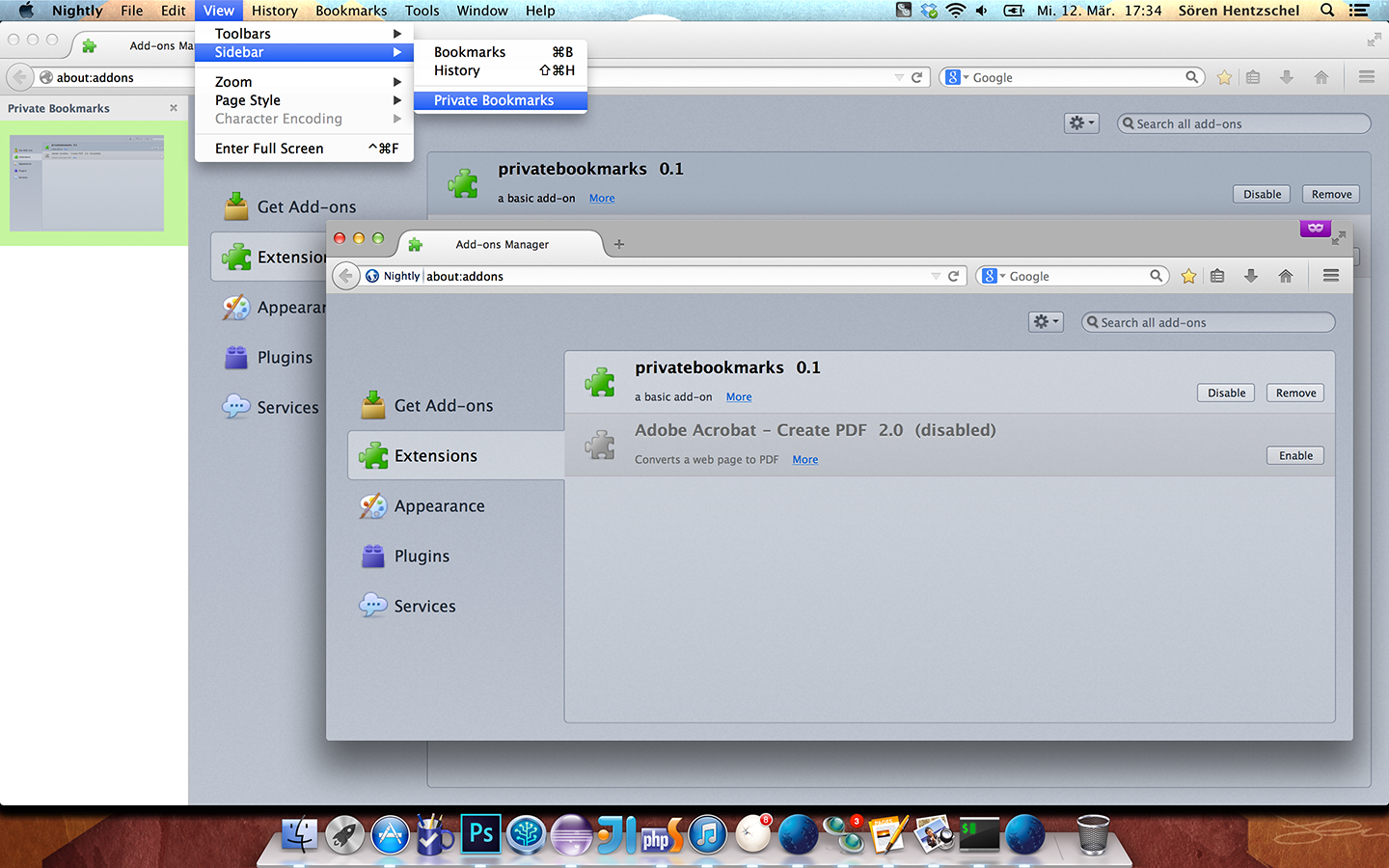Image resolution: width=1389 pixels, height=868 pixels.
Task: Open the Downloads arrow in the front window
Action: coord(1251,276)
